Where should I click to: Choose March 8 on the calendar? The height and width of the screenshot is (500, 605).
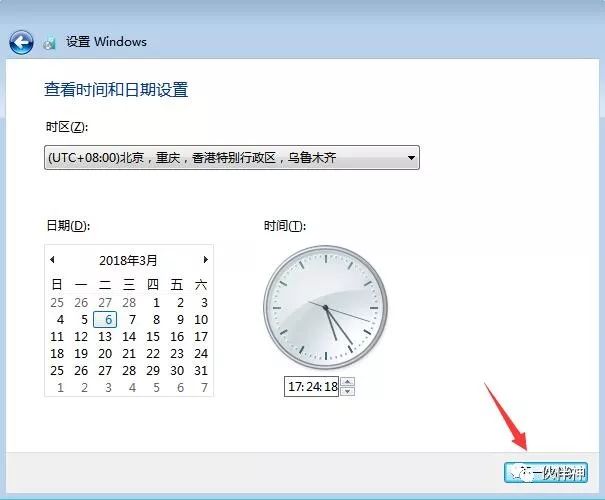coord(156,319)
